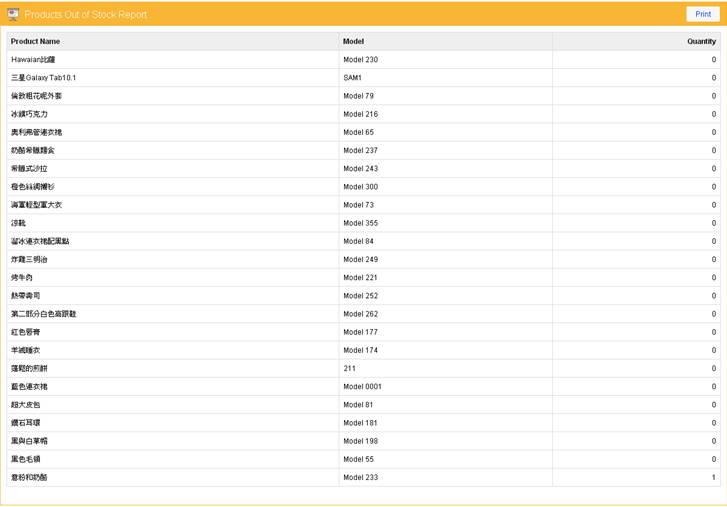Select the Model 300 cell
This screenshot has width=727, height=507.
pos(360,187)
